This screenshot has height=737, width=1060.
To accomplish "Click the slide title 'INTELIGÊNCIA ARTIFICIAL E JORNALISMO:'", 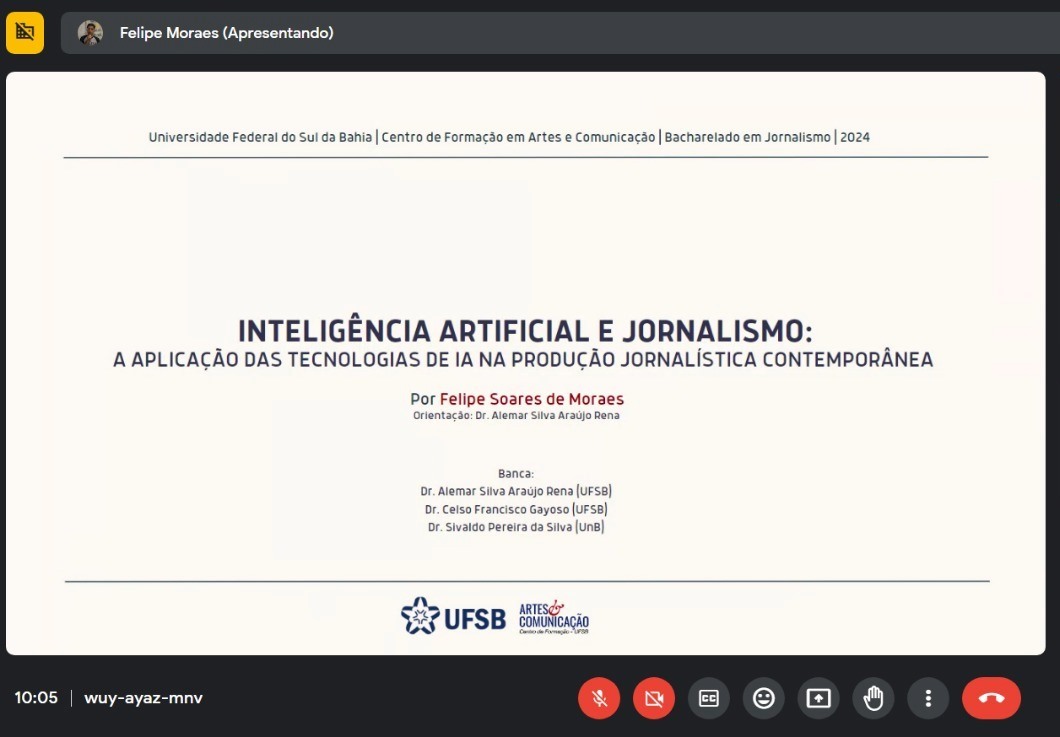I will pos(525,331).
